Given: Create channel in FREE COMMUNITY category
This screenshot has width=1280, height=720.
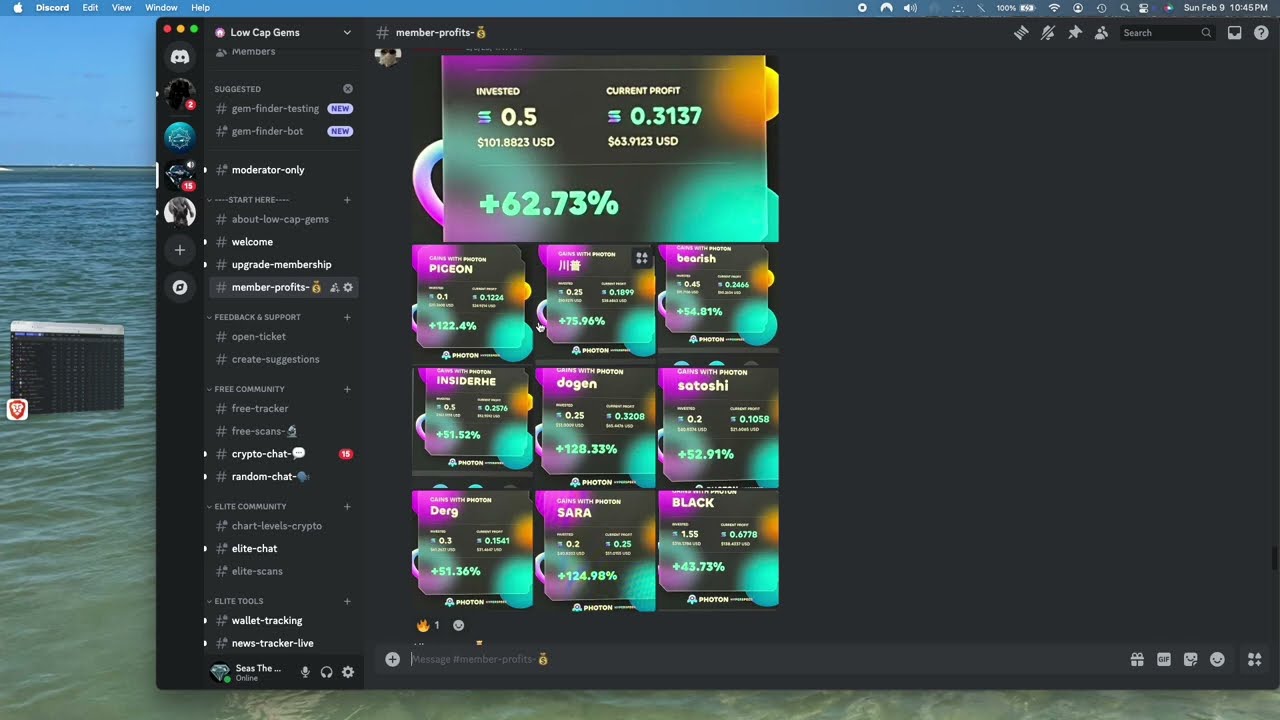Looking at the screenshot, I should (347, 389).
